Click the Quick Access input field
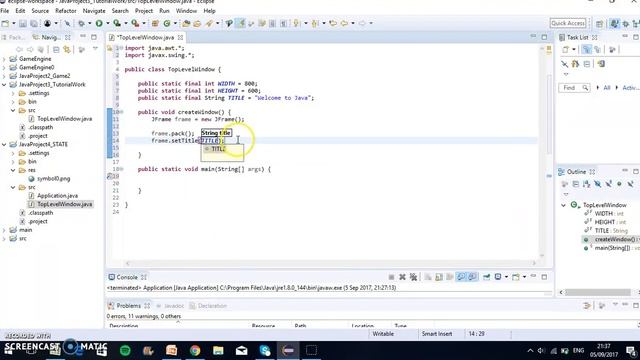 [x=568, y=23]
